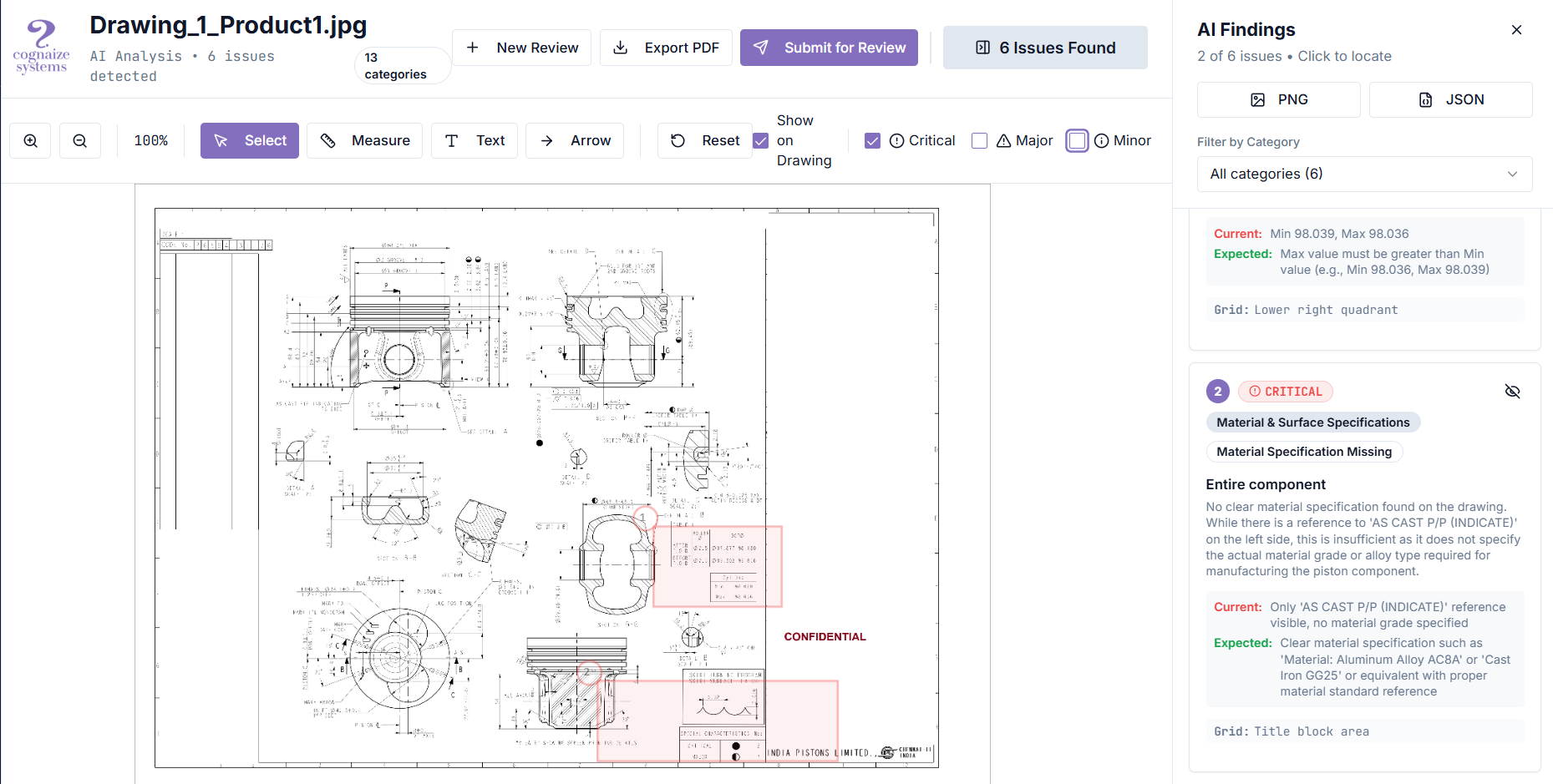Click the Material Specification Missing tag
1553x784 pixels.
[x=1304, y=452]
